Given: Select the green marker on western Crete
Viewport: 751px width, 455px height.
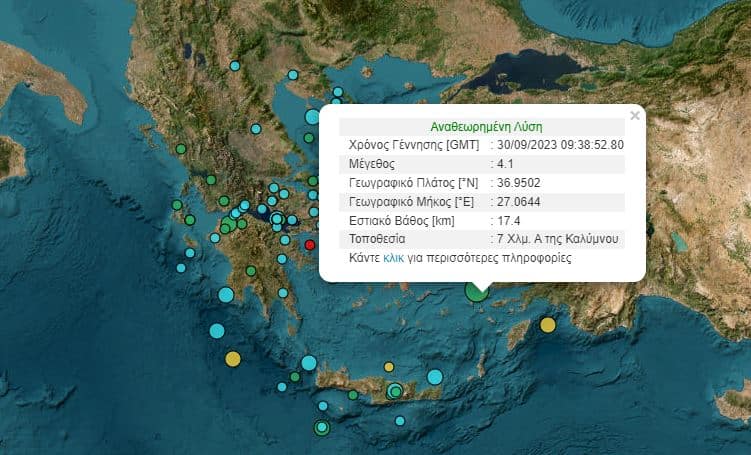Looking at the screenshot, I should pyautogui.click(x=353, y=395).
